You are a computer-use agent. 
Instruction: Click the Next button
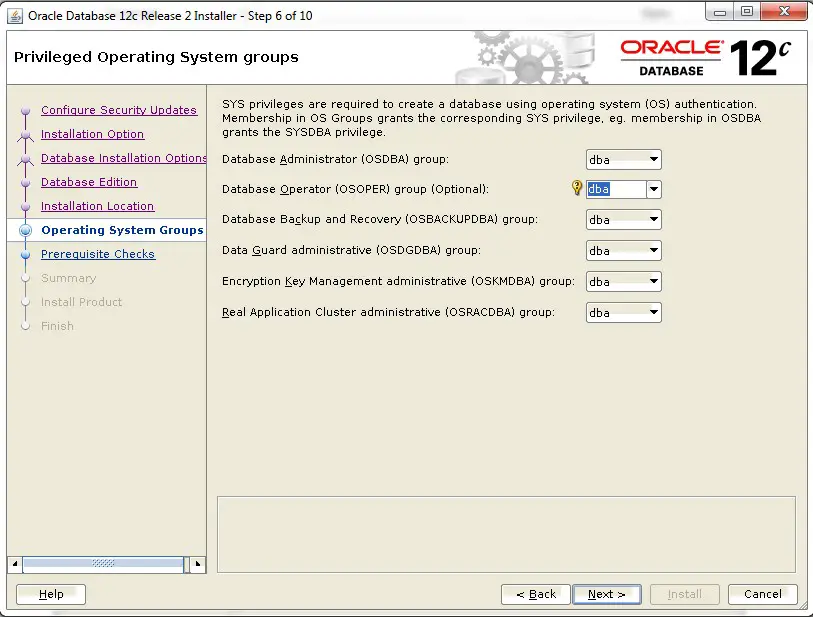(607, 594)
